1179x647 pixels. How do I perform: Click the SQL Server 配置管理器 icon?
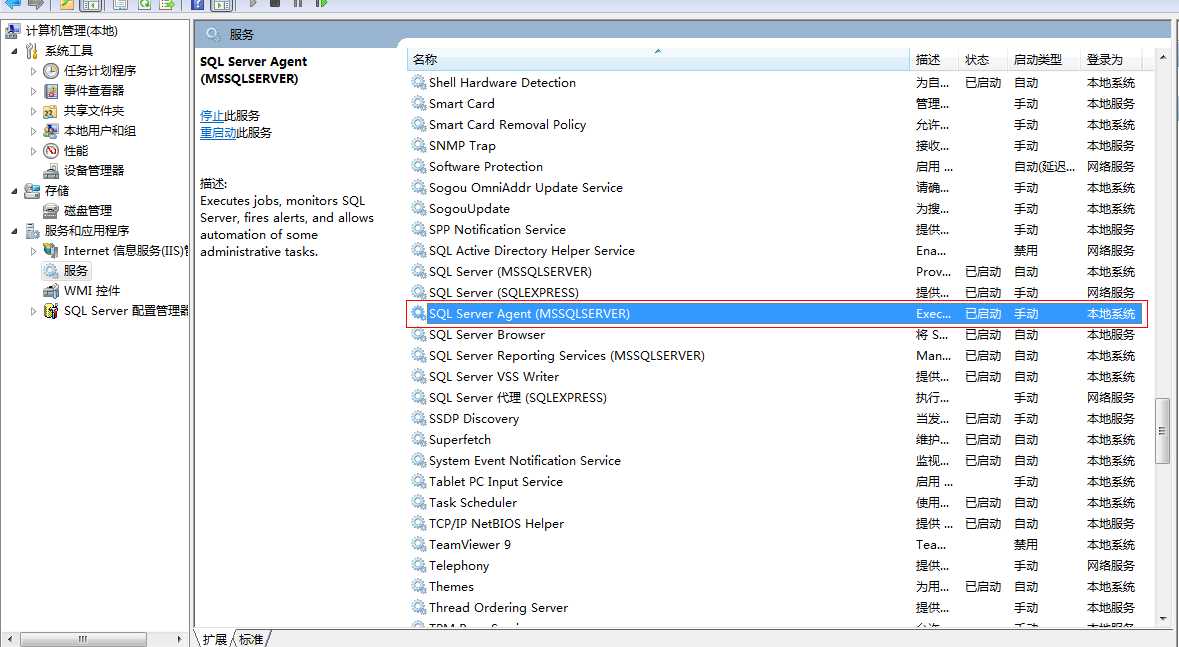50,311
